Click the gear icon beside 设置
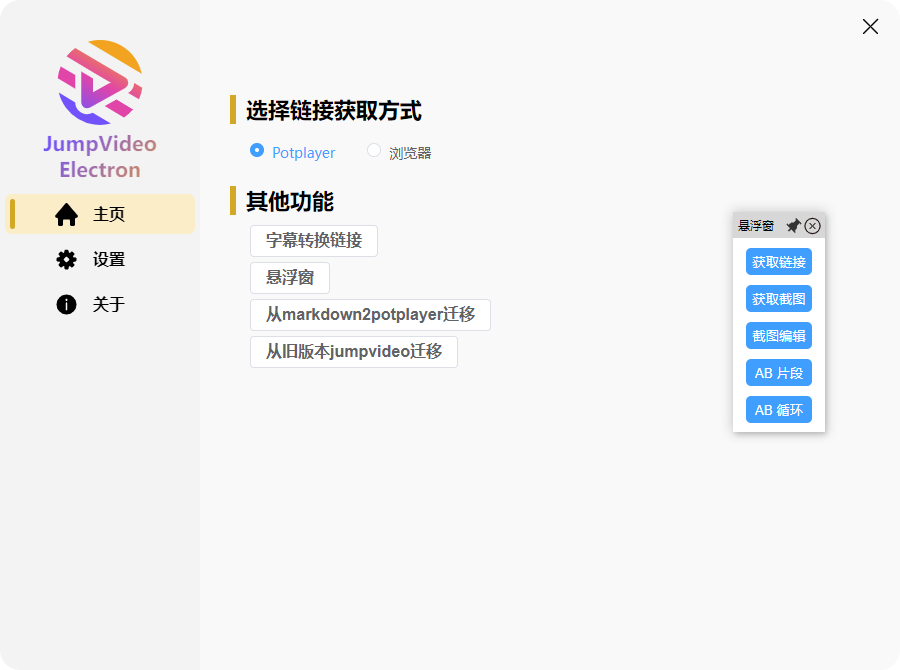900x670 pixels. 66,260
